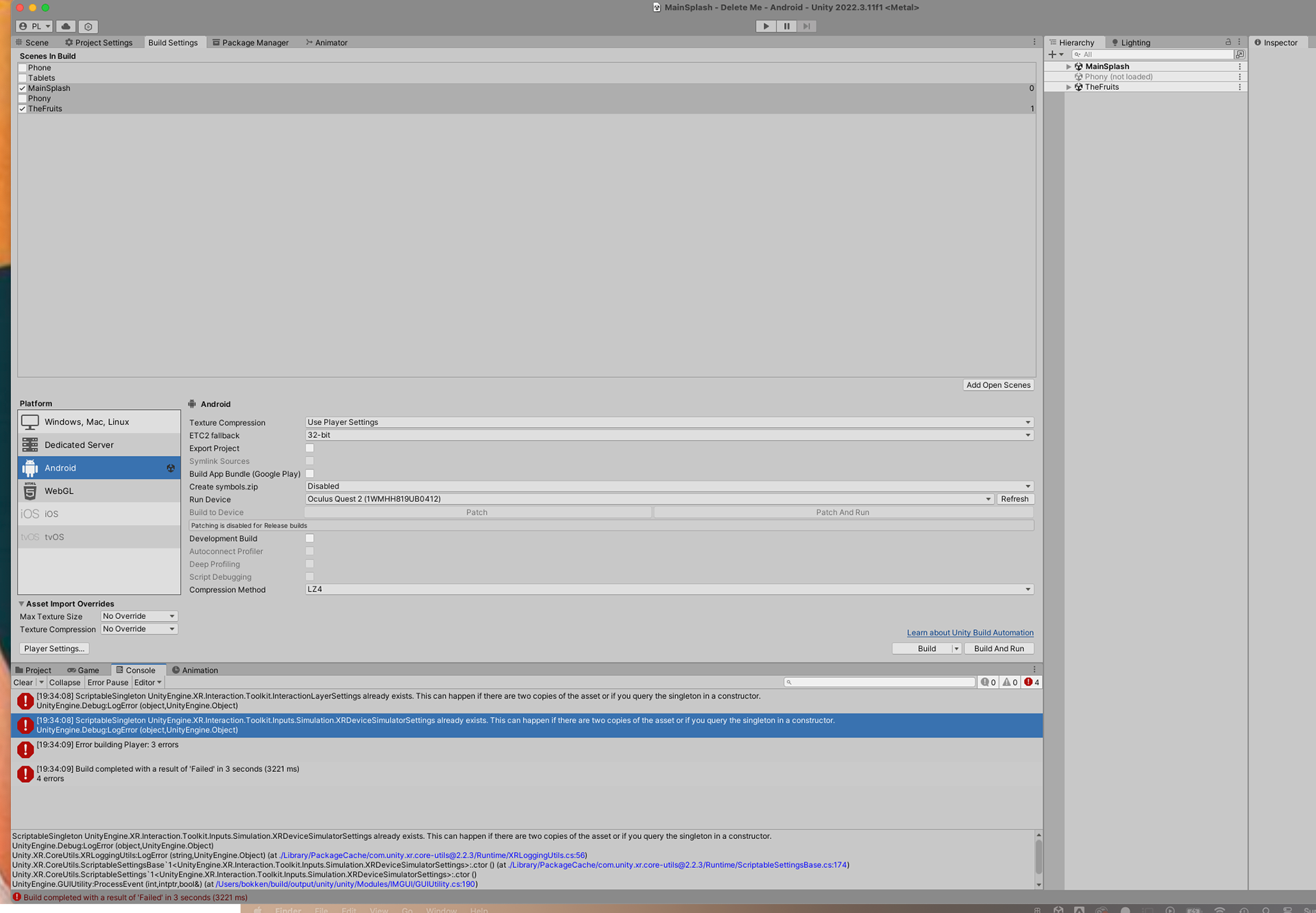The width and height of the screenshot is (1316, 913).
Task: Click the cloud services icon
Action: [x=66, y=26]
